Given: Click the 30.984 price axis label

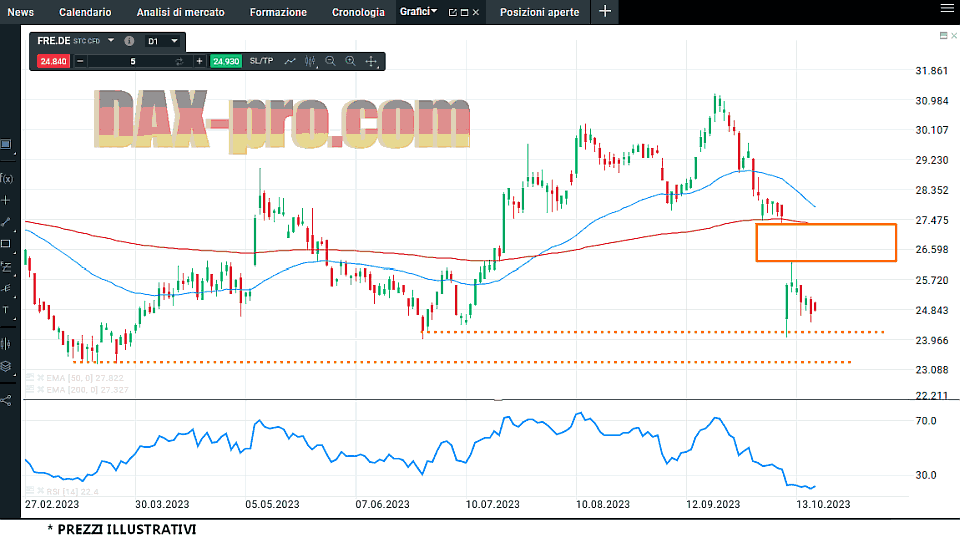Looking at the screenshot, I should click(932, 101).
